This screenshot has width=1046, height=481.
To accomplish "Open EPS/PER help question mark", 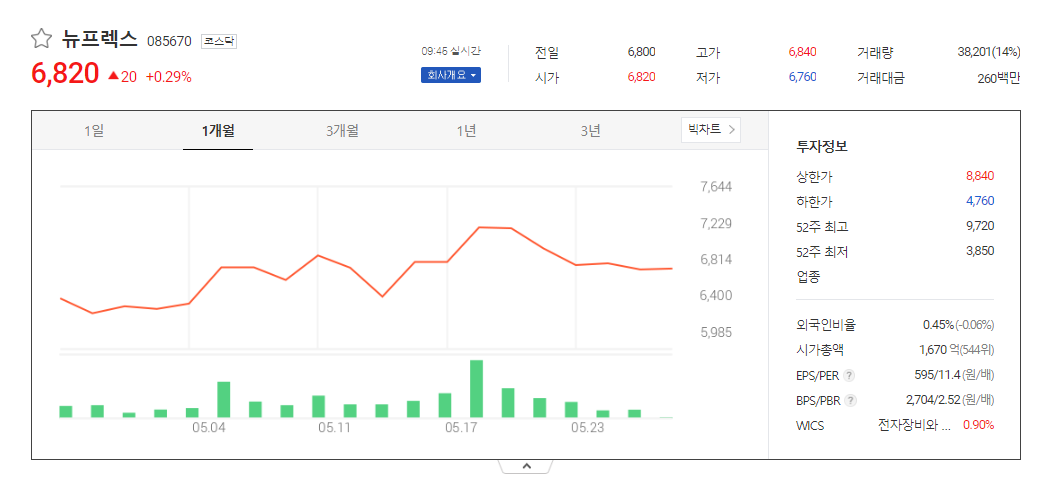I will pos(849,376).
